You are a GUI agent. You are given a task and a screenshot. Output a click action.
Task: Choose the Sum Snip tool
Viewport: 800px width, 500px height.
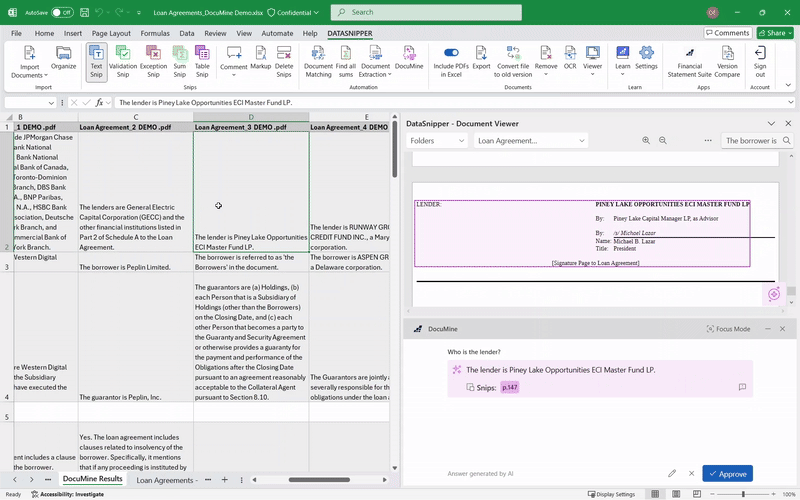point(179,61)
